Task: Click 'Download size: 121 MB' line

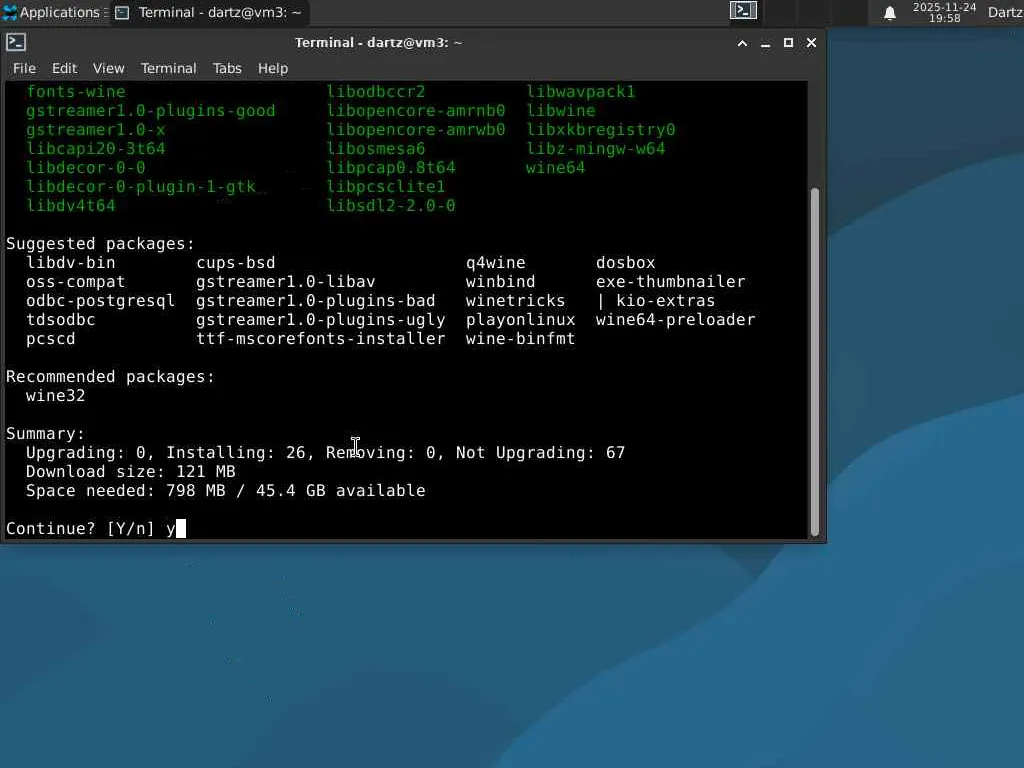Action: coord(131,472)
